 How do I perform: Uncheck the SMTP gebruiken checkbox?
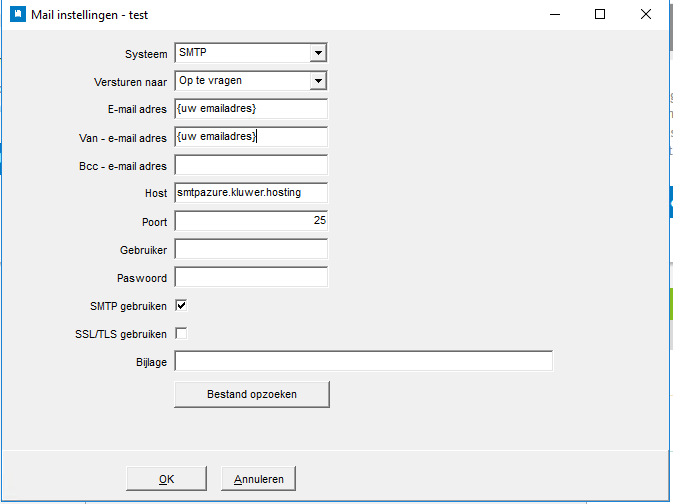pyautogui.click(x=181, y=305)
